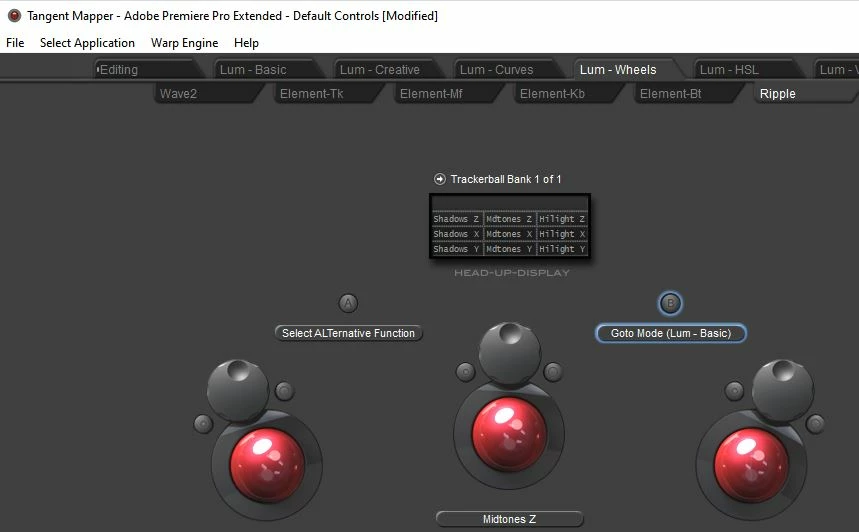
Task: Click the round A button
Action: coord(348,303)
